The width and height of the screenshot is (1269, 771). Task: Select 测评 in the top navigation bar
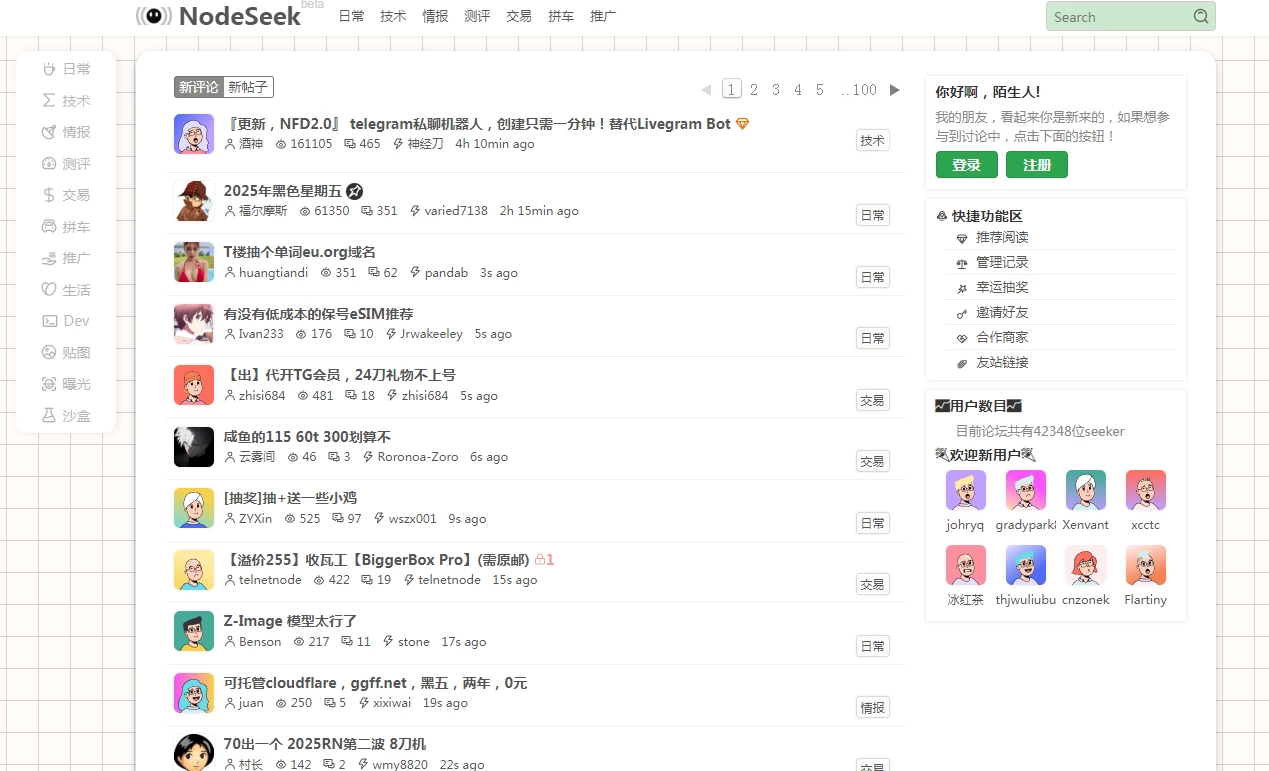coord(477,16)
